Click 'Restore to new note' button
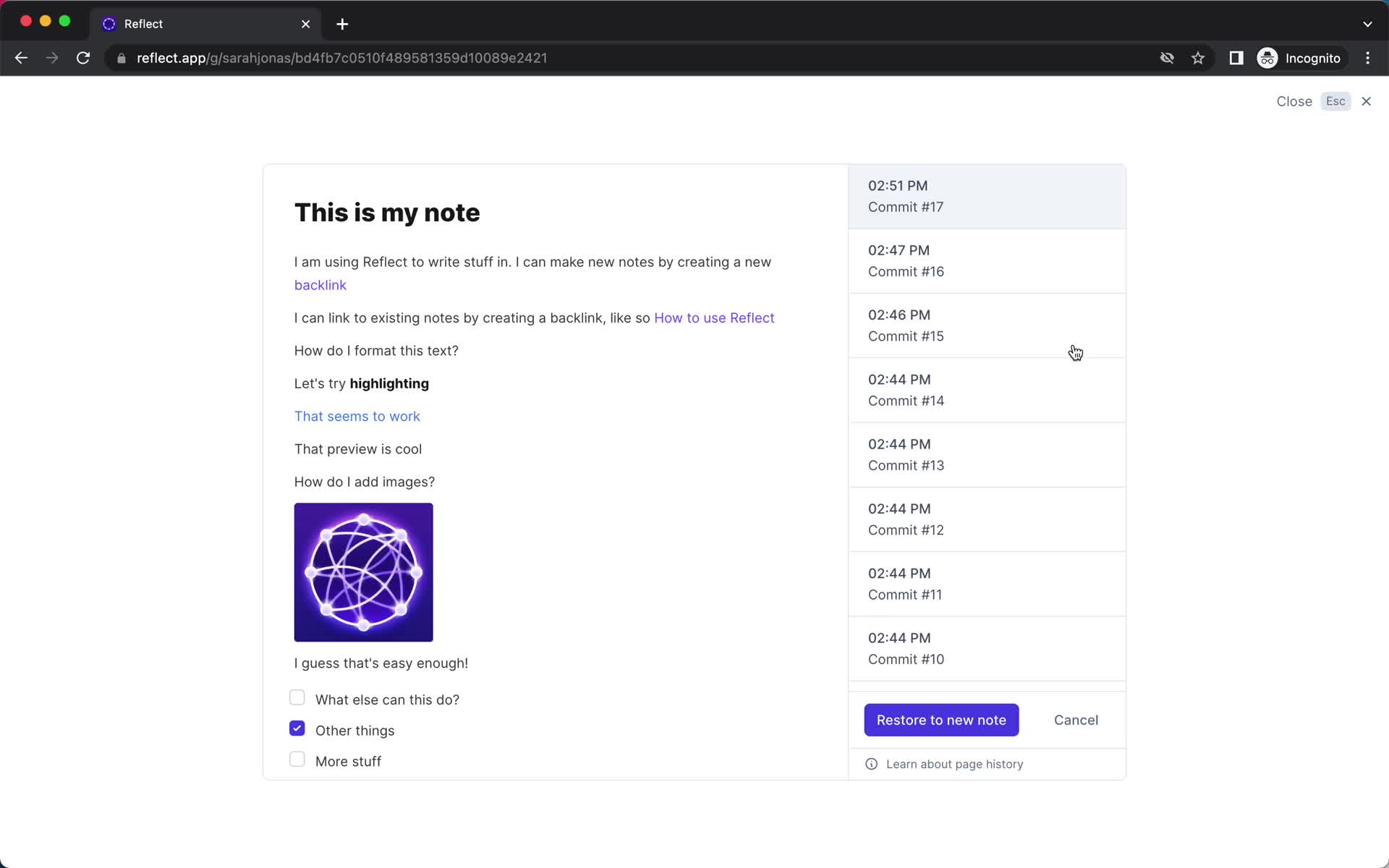 click(941, 719)
